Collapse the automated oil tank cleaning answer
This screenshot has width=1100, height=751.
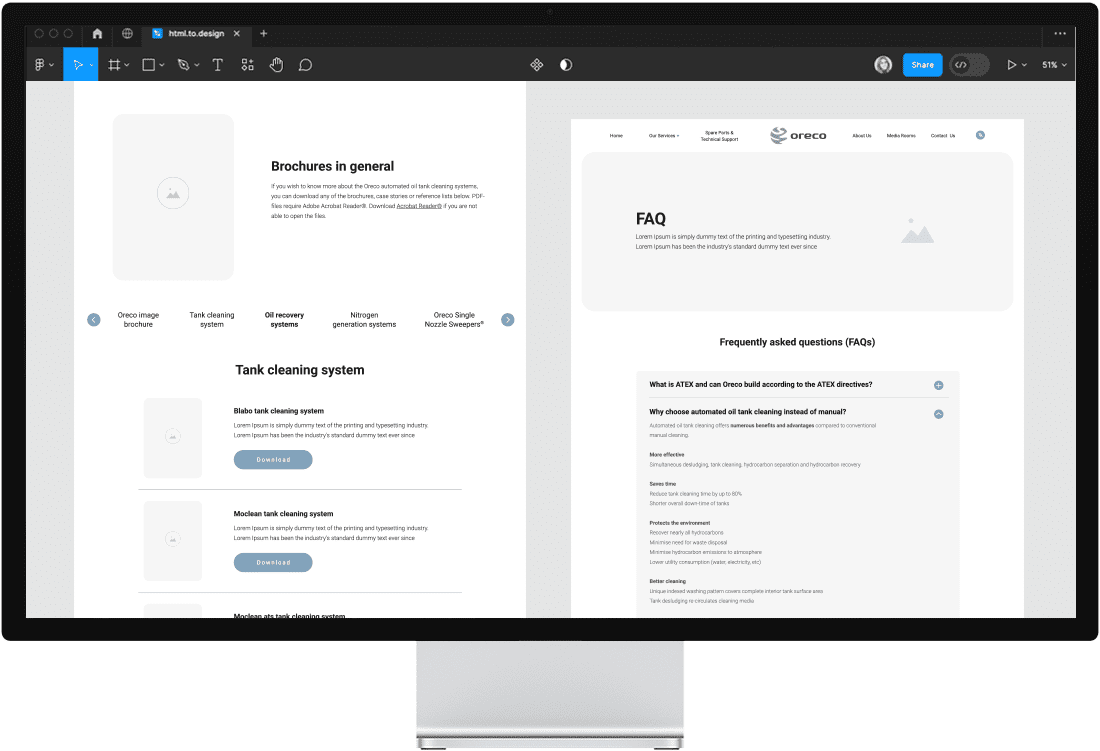[939, 414]
